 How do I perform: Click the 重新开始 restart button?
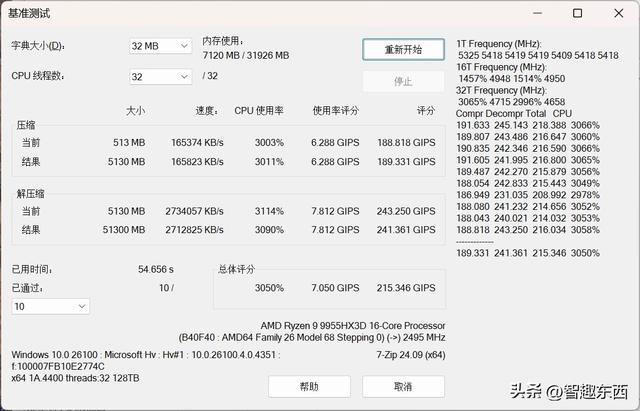(403, 50)
